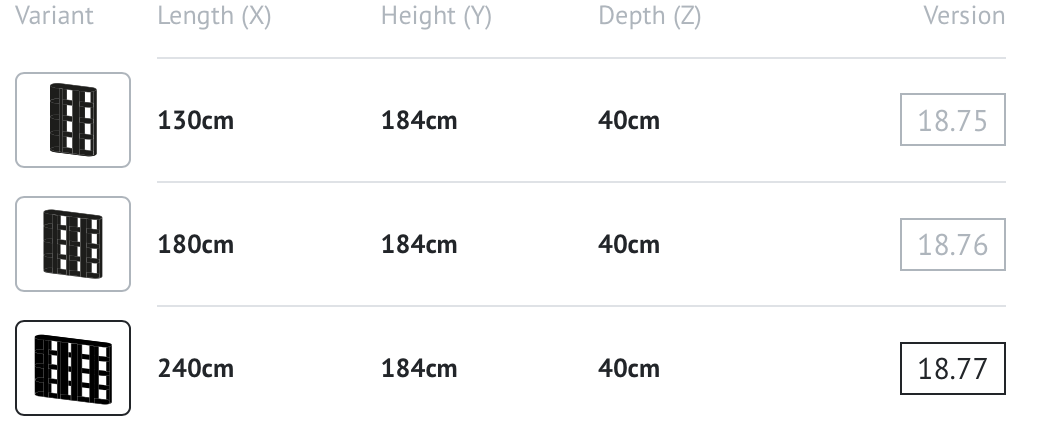Click the Length (X) column header

(x=214, y=16)
